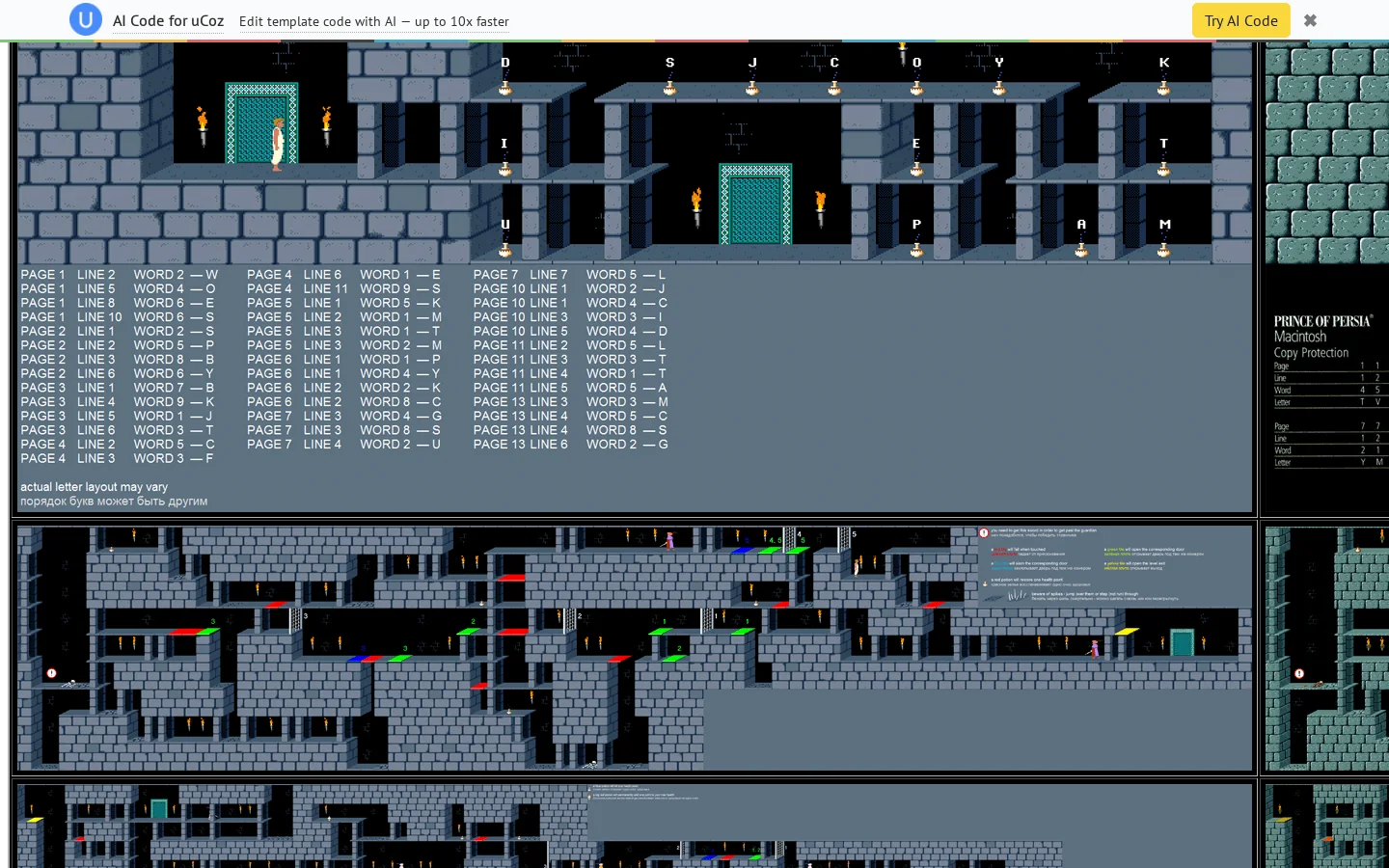Click the potion labeled U
Screen dimensions: 1389x868
[504, 249]
